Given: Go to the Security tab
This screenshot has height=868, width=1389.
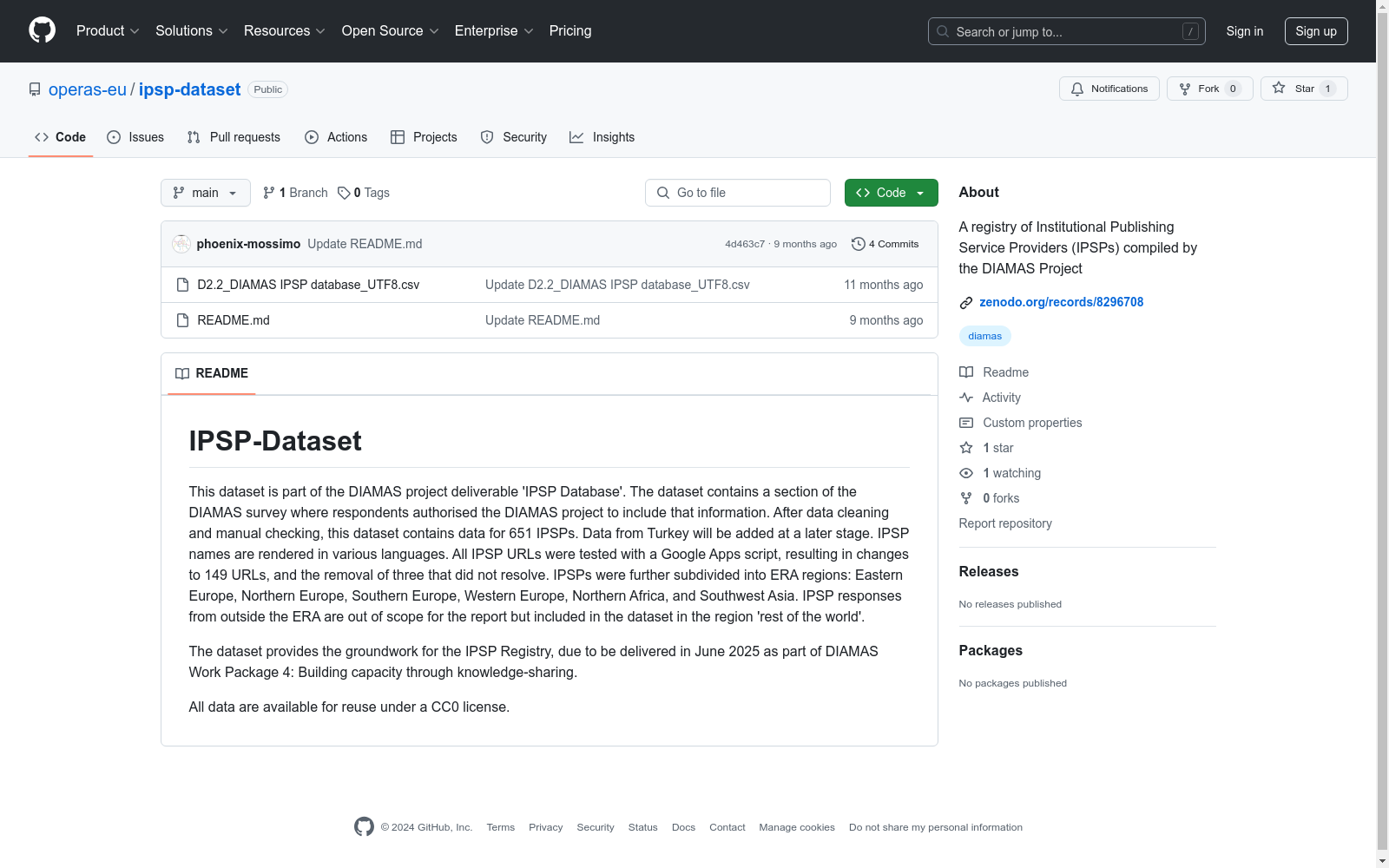Looking at the screenshot, I should click(x=514, y=137).
